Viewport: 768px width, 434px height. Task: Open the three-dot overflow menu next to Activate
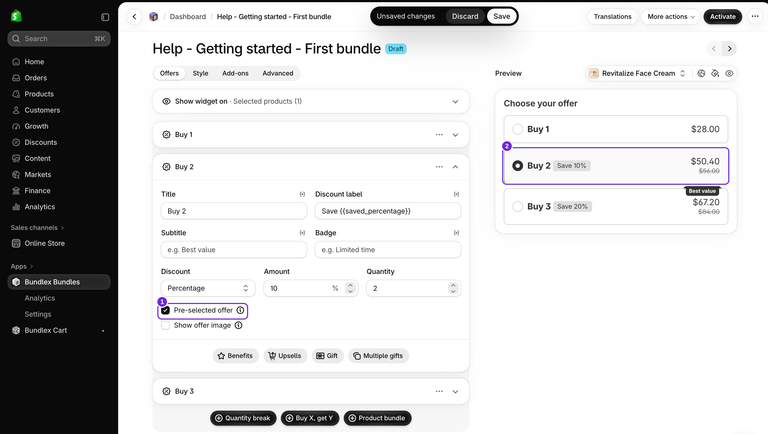pyautogui.click(x=755, y=16)
